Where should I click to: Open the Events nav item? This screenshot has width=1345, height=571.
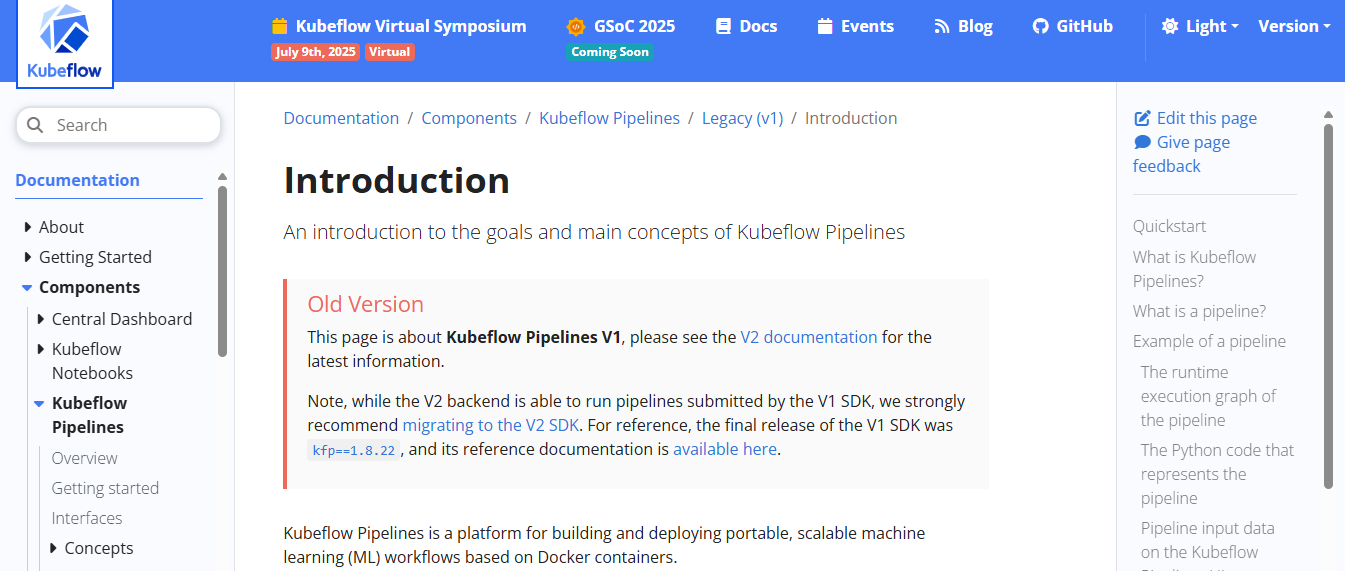[855, 27]
